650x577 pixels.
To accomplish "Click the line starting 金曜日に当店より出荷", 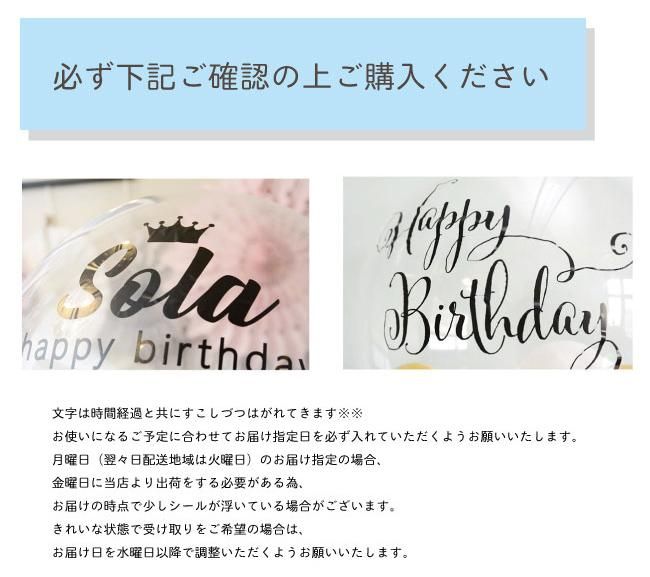I will point(179,483).
